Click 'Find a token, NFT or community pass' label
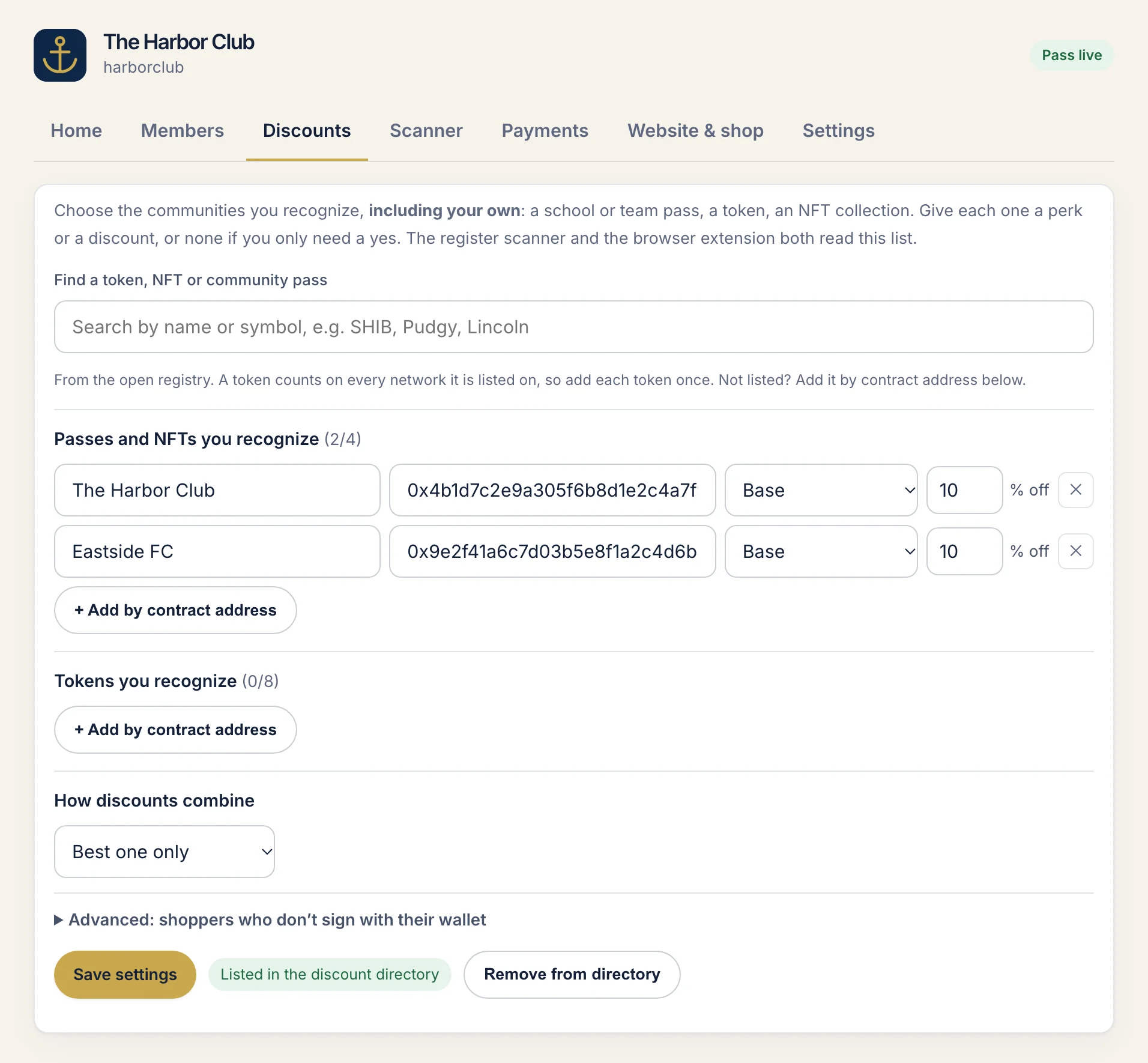1148x1063 pixels. (190, 280)
